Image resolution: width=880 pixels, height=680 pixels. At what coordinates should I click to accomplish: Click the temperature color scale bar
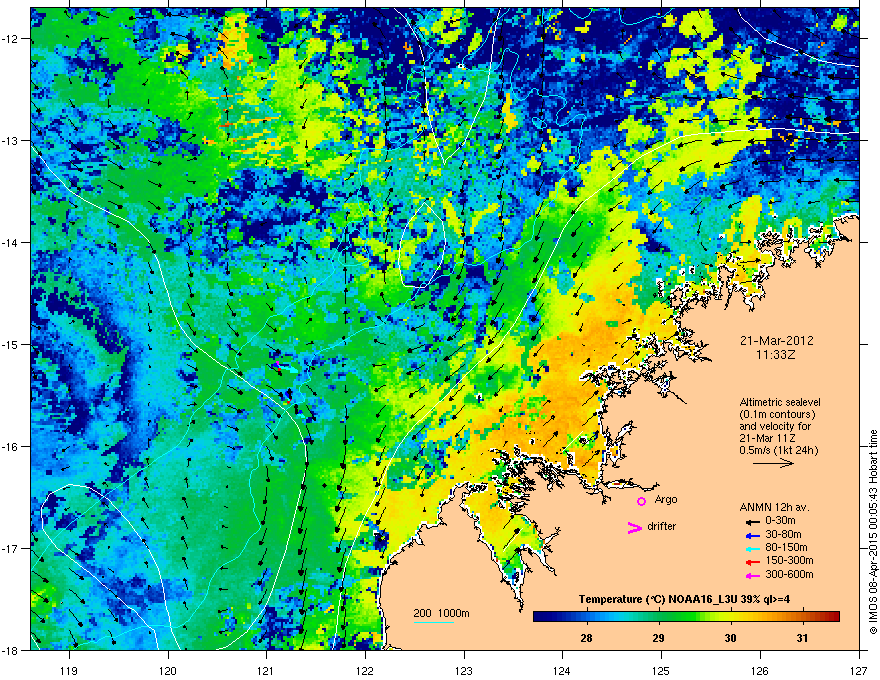click(686, 616)
